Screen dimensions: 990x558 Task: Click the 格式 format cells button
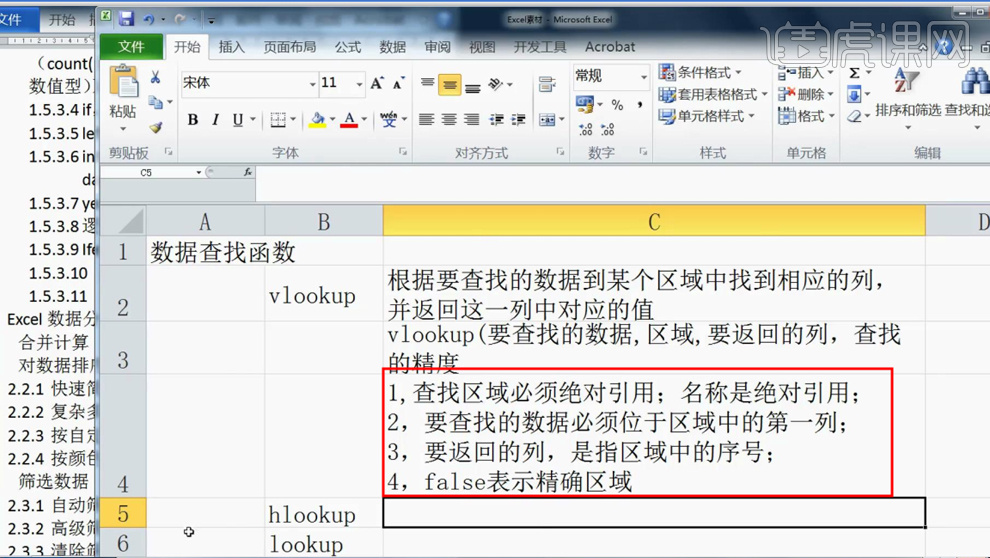(806, 116)
